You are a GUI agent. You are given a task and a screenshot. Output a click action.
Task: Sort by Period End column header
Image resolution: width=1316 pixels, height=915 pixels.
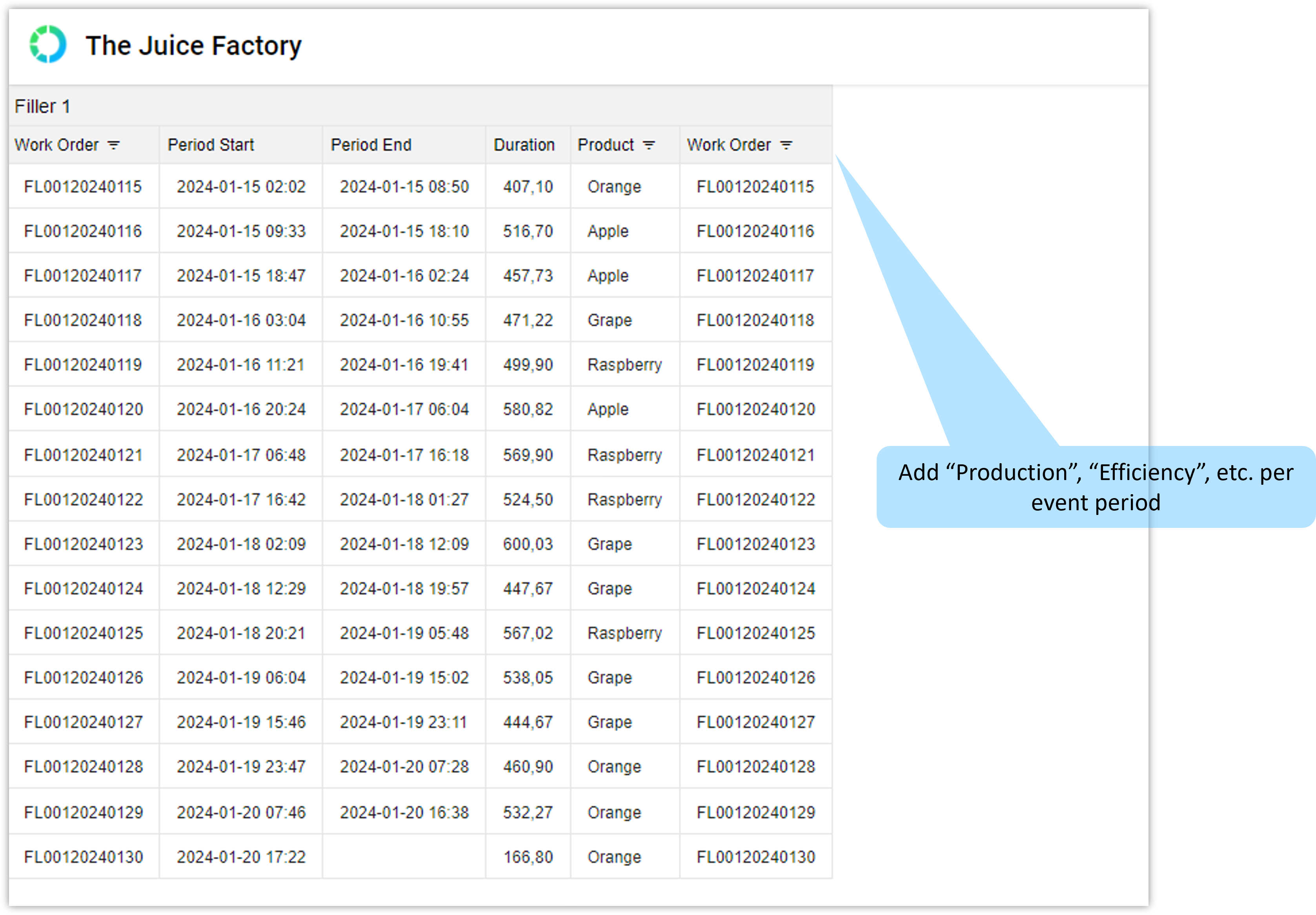coord(371,145)
